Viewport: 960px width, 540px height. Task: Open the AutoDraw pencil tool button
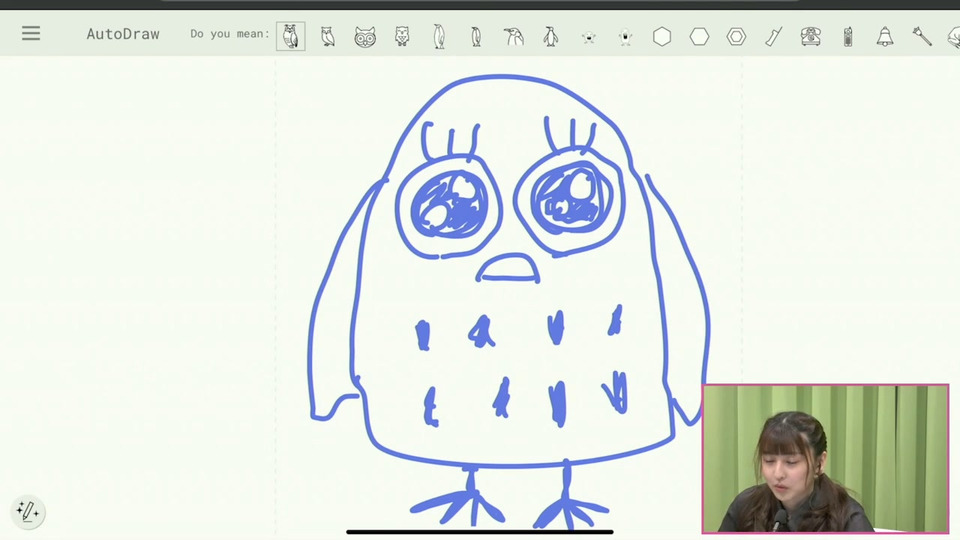(28, 511)
